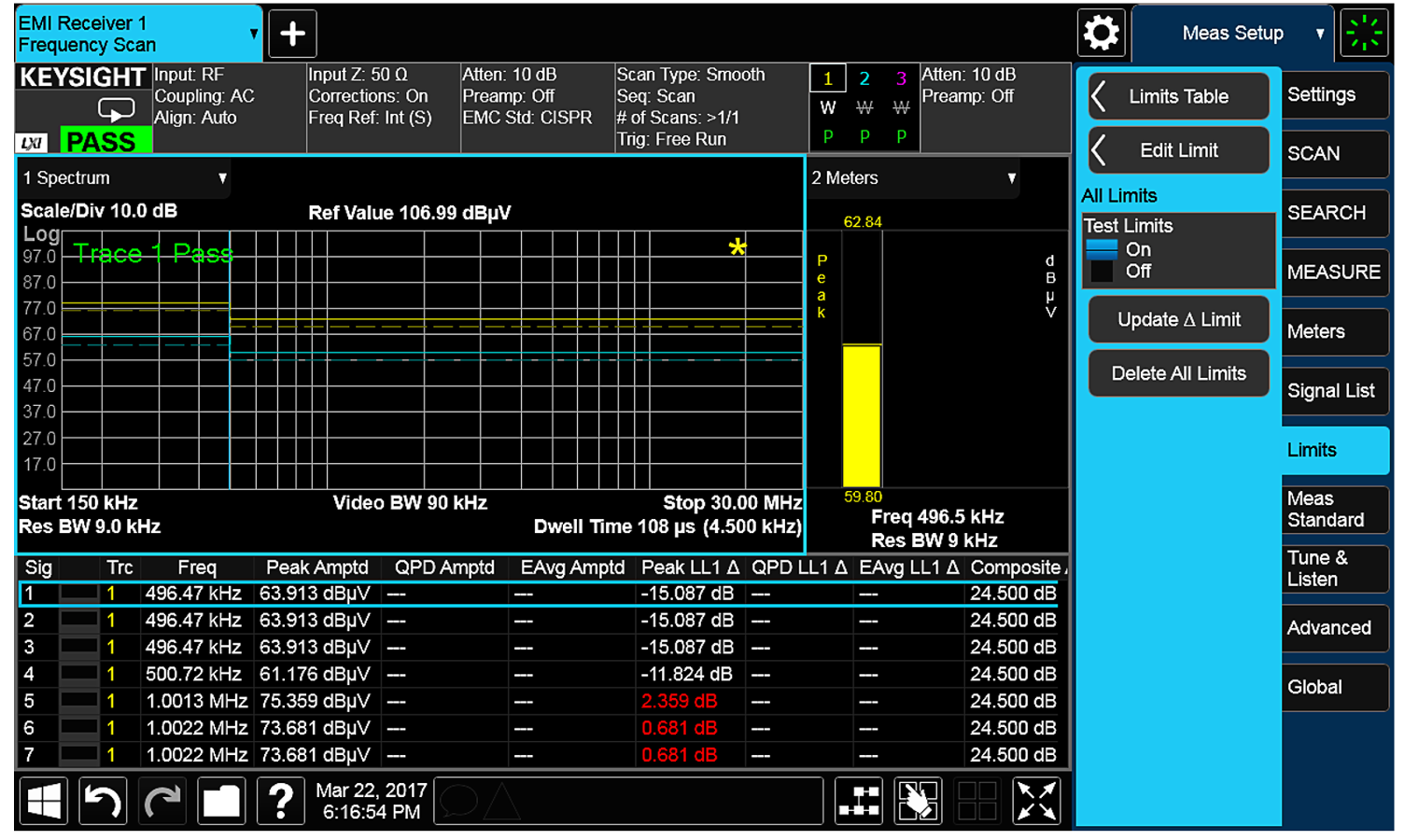Select the Limits tab
The image size is (1405, 840).
[x=1334, y=450]
